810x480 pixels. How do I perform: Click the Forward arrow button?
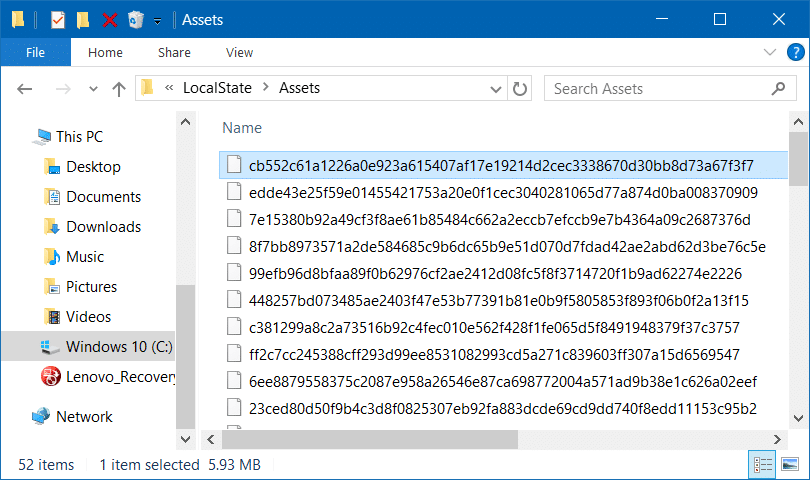[x=63, y=89]
